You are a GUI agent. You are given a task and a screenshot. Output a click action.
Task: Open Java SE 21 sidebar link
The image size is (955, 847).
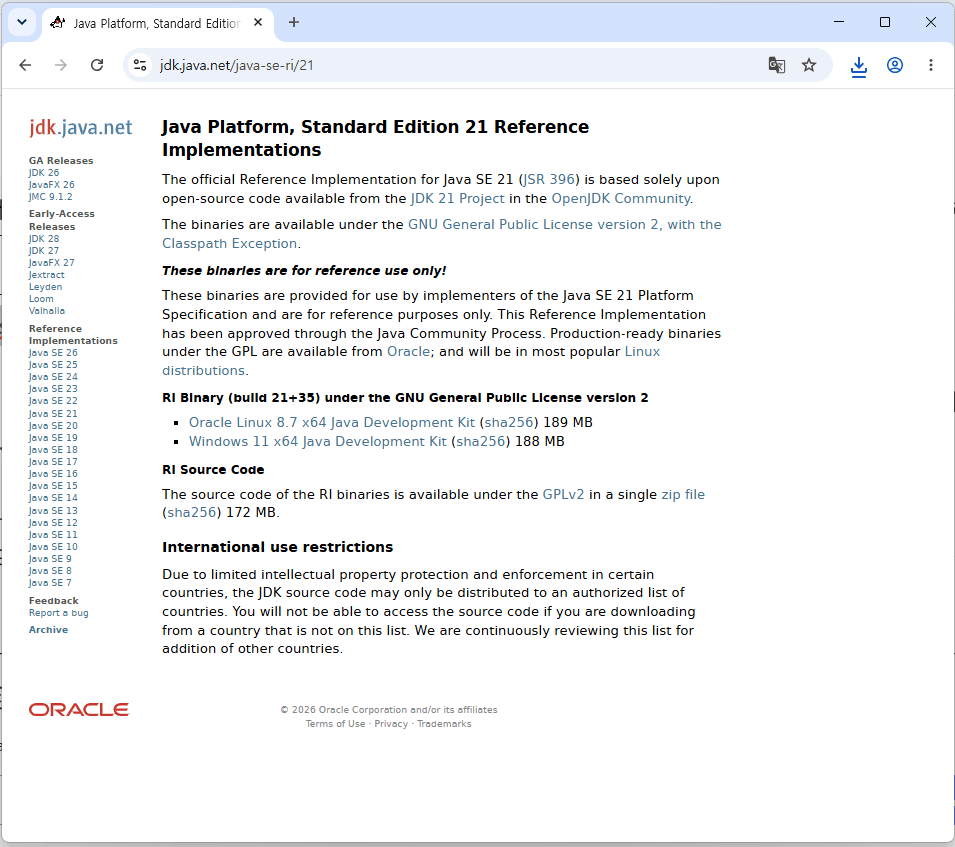(53, 413)
